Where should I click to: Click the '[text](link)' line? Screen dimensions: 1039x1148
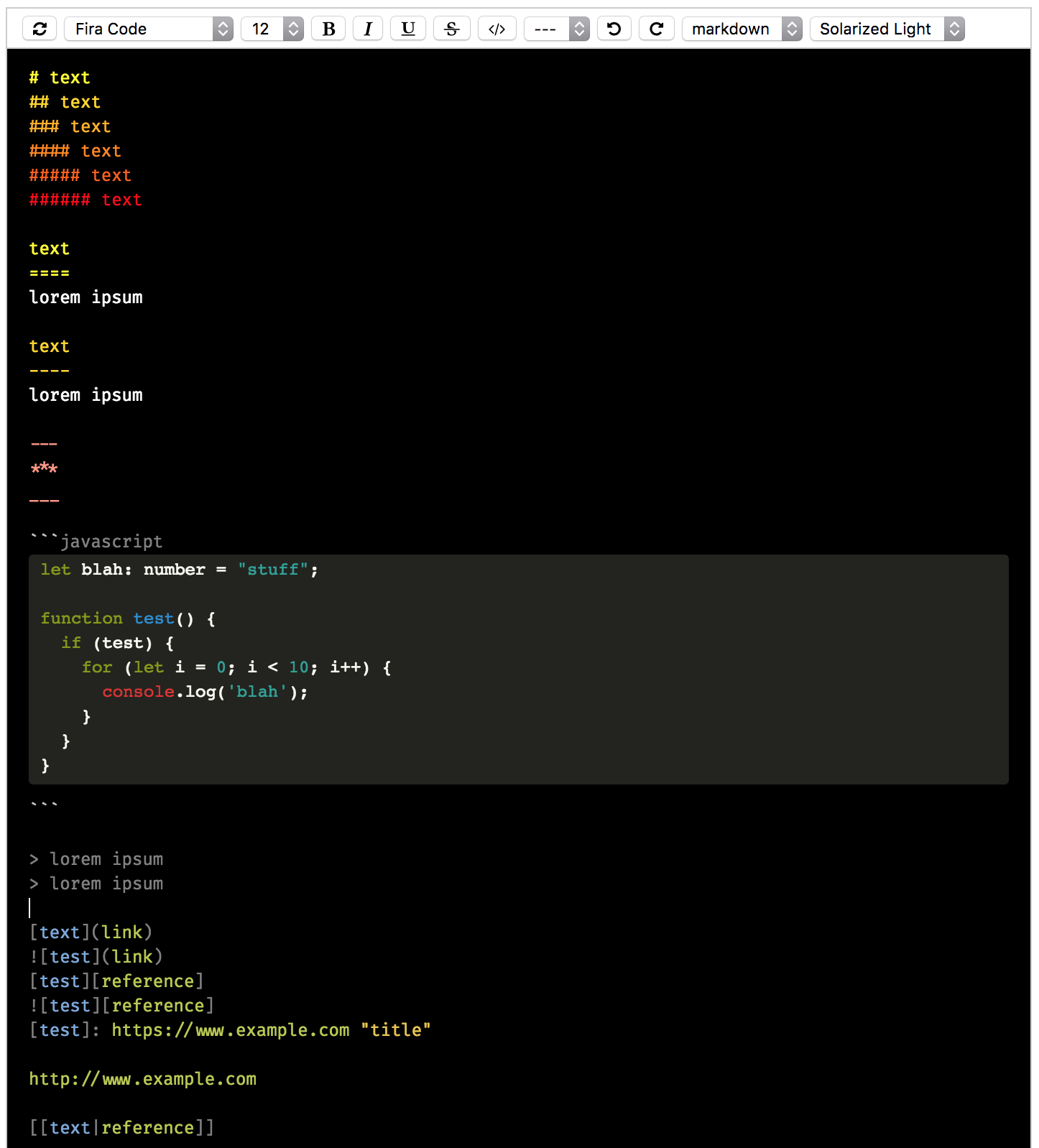point(91,932)
